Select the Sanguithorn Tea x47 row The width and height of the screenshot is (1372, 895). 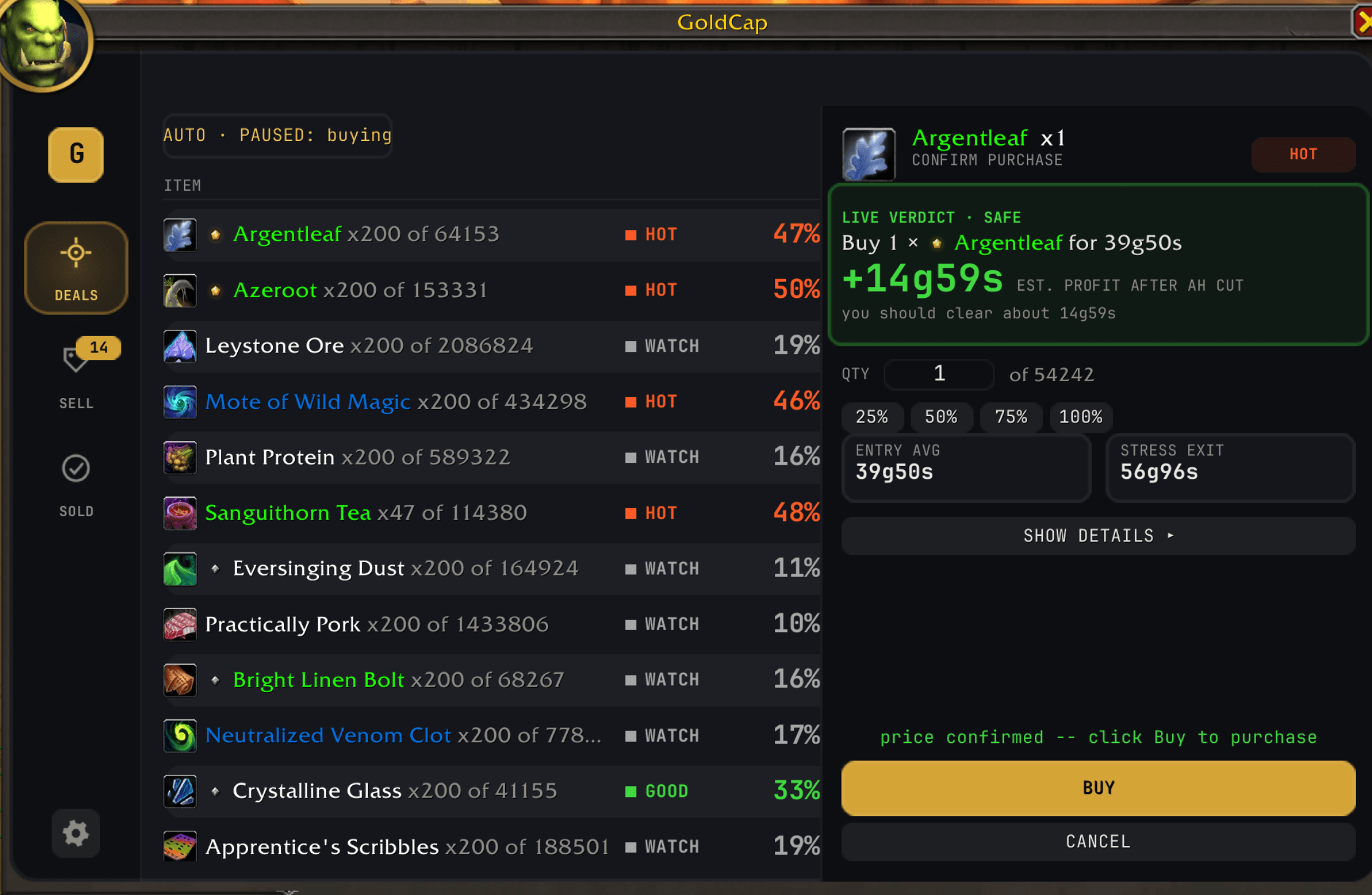[492, 513]
